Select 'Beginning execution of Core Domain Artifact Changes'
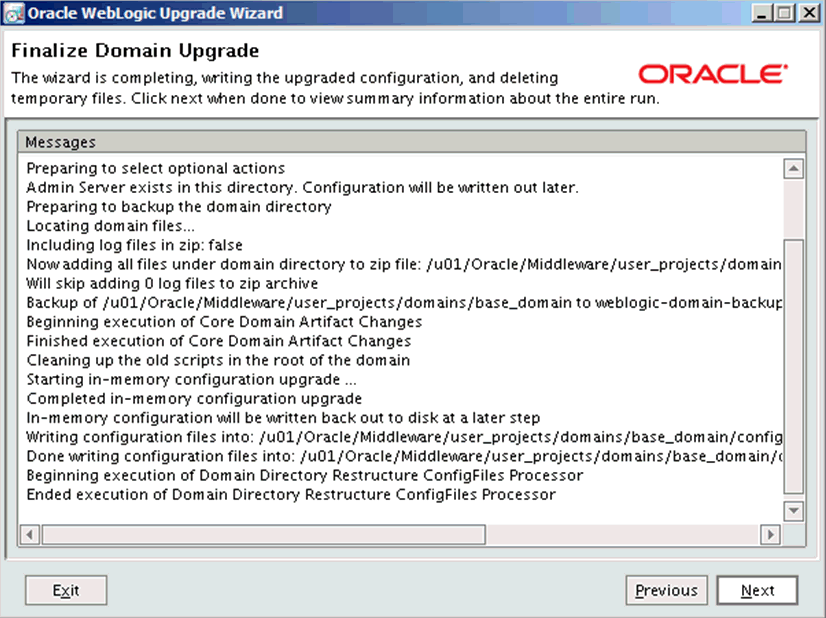The image size is (826, 618). [x=224, y=322]
